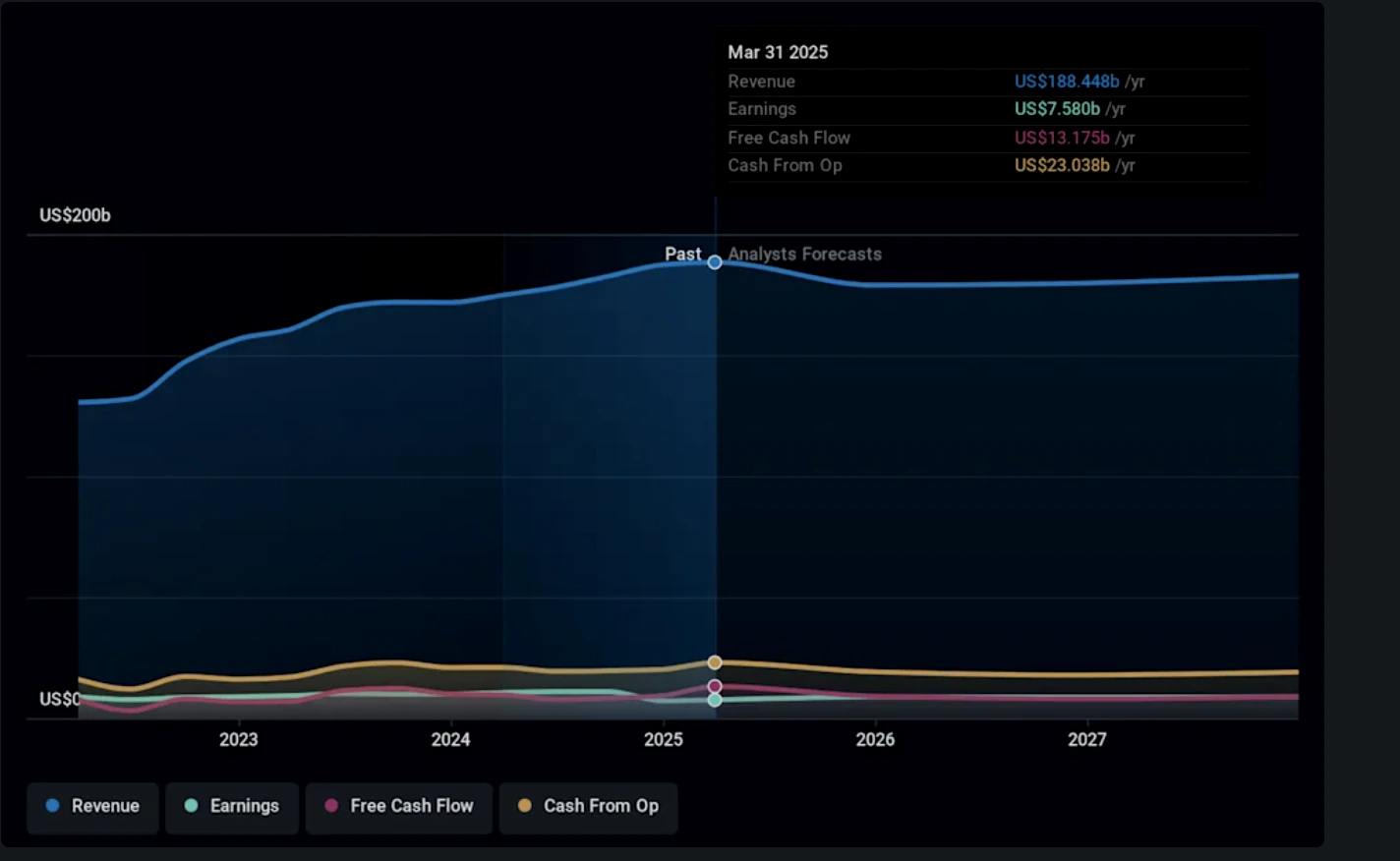
Task: Click the 2024 x-axis label
Action: click(450, 739)
